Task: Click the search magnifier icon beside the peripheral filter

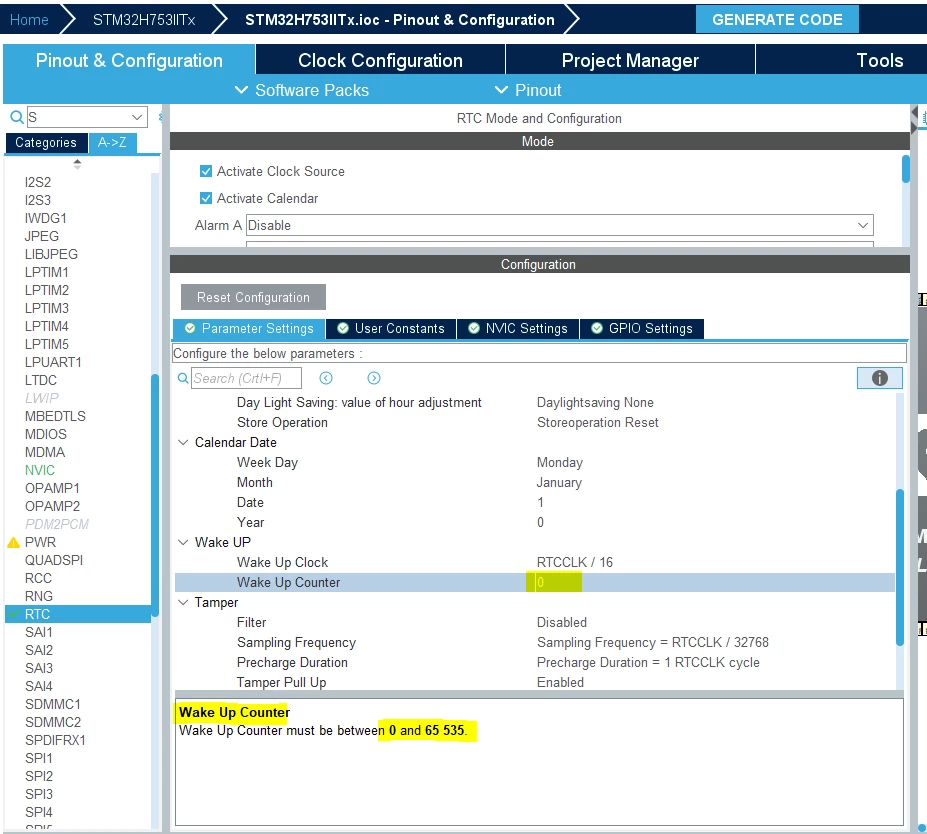Action: (x=17, y=117)
